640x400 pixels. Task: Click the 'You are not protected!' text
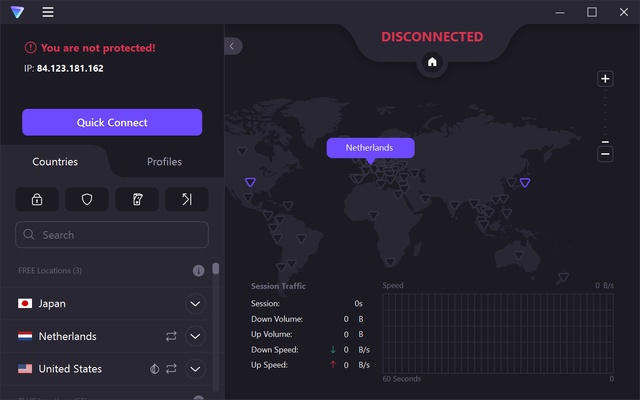click(x=98, y=48)
